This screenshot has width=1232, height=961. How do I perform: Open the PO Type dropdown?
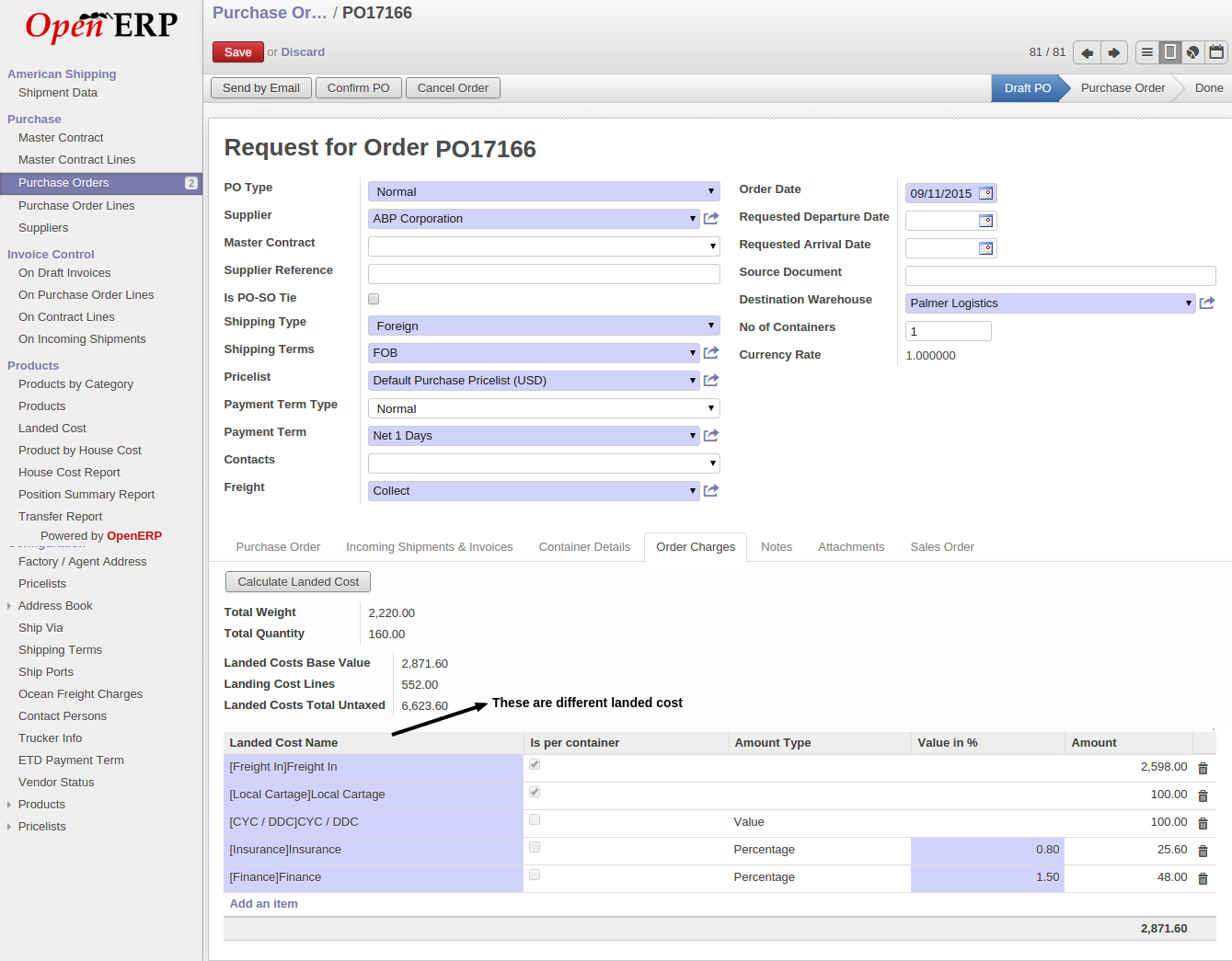(x=544, y=191)
